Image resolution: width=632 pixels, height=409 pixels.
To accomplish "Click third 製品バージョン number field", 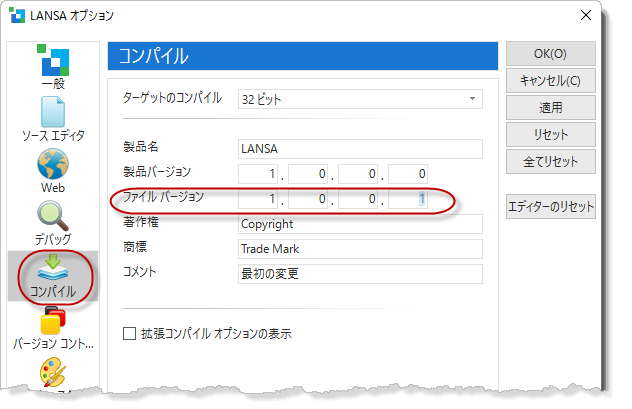I will coord(358,174).
